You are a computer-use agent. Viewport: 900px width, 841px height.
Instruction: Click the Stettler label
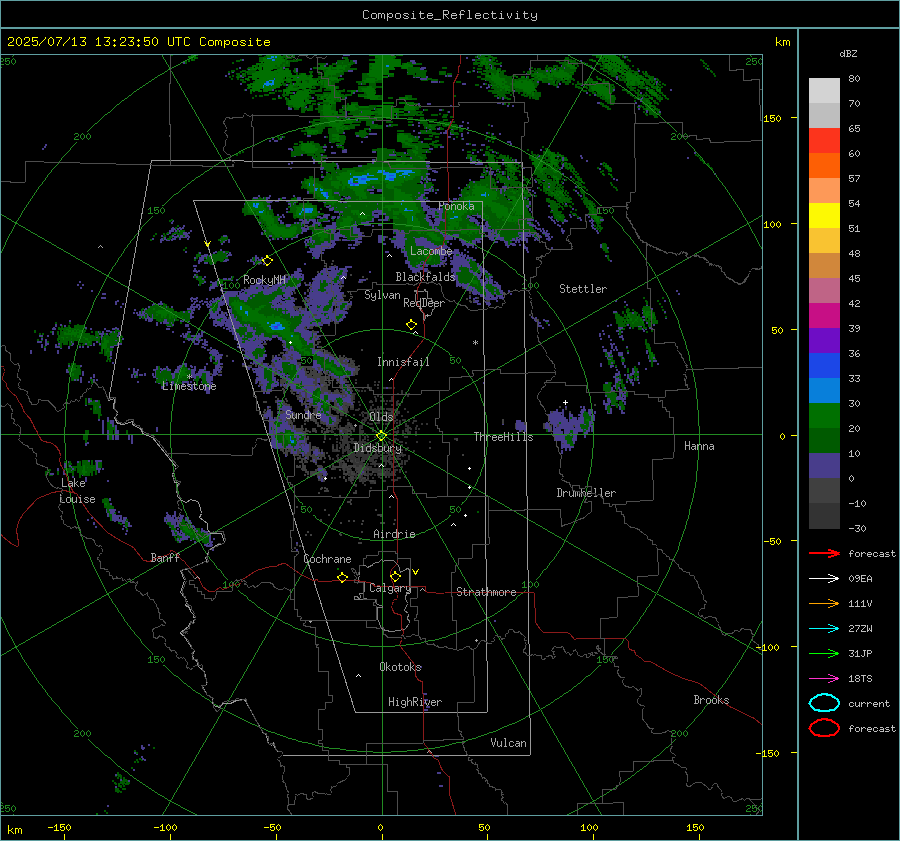(x=583, y=289)
